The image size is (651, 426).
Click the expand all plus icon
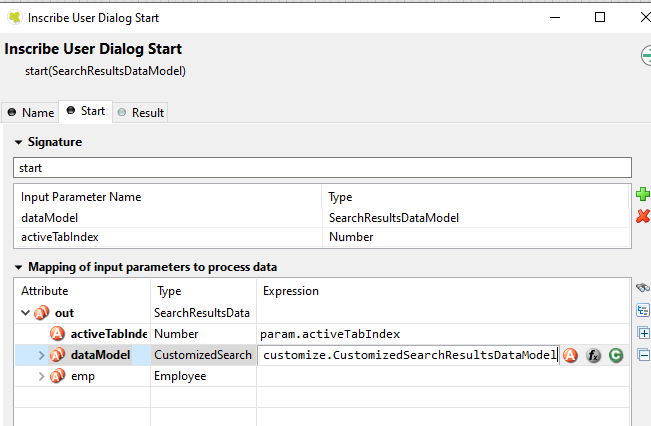pos(643,333)
